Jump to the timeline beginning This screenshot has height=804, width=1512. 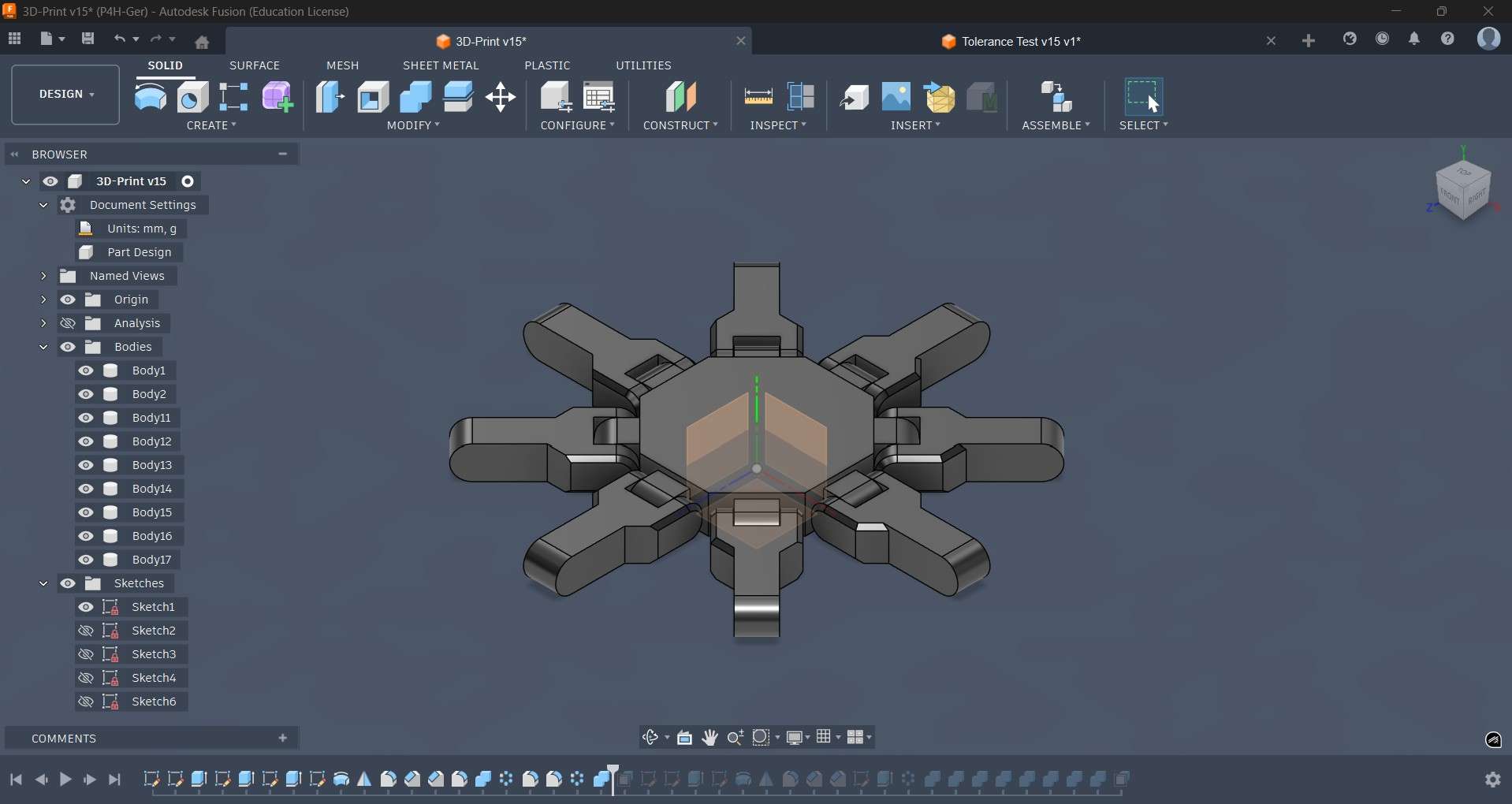pyautogui.click(x=16, y=780)
